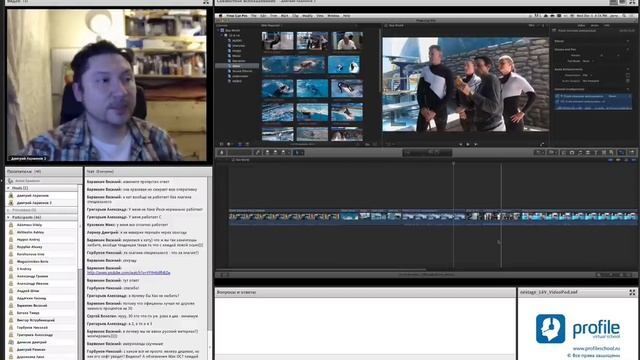Image resolution: width=640 pixels, height=360 pixels.
Task: Select the man in white shirt clip thumbnail
Action: click(347, 41)
